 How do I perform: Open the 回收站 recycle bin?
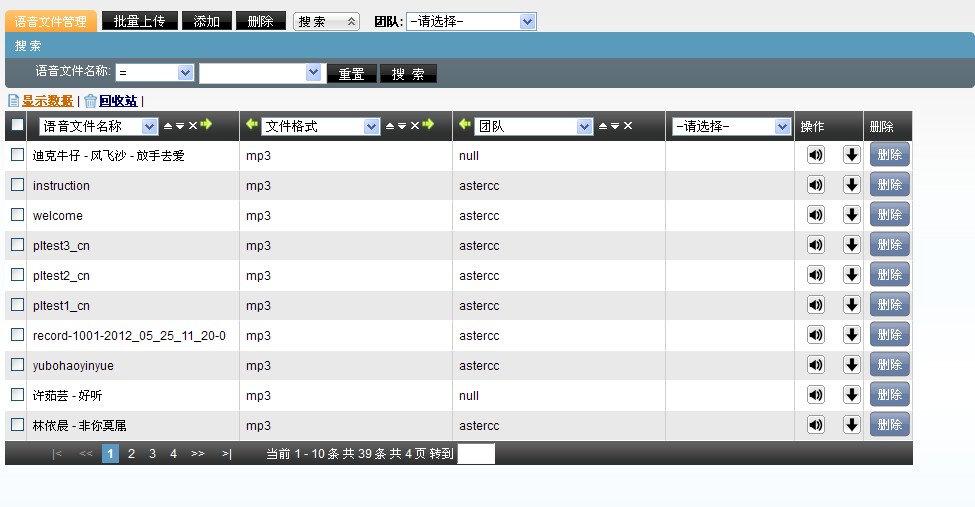117,101
